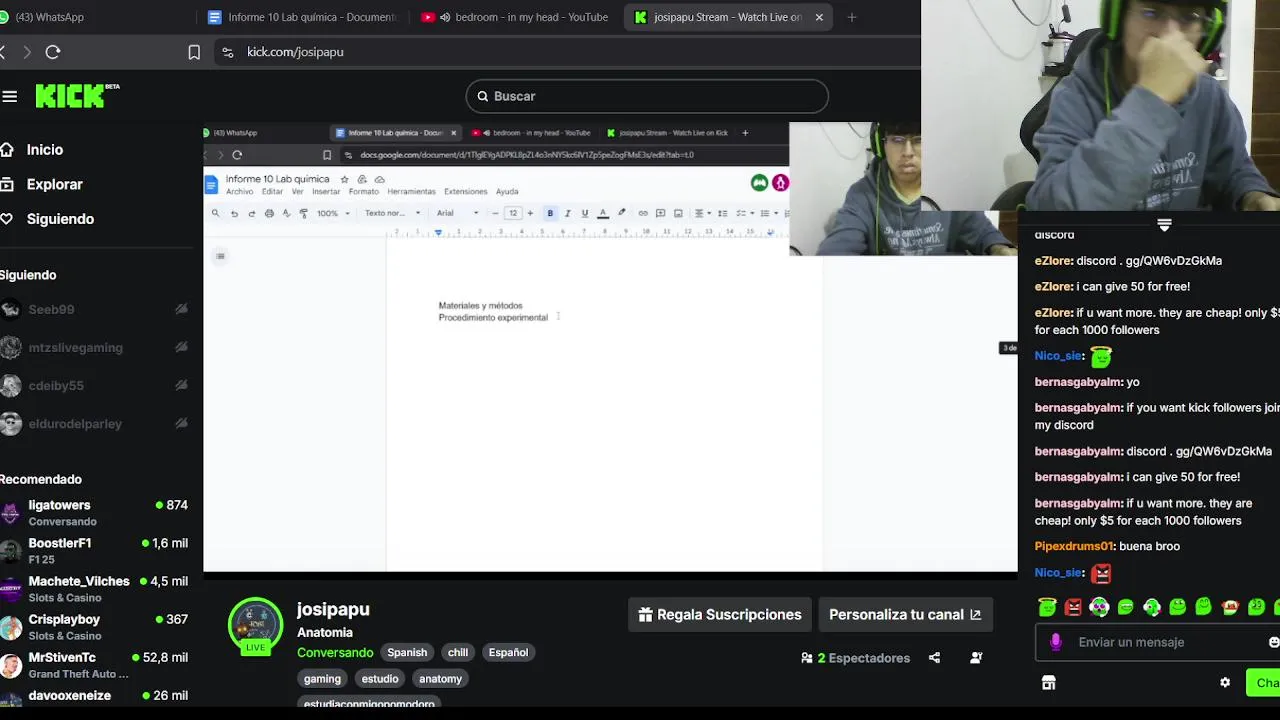Click the star icon in streamed Google Docs

pos(344,180)
